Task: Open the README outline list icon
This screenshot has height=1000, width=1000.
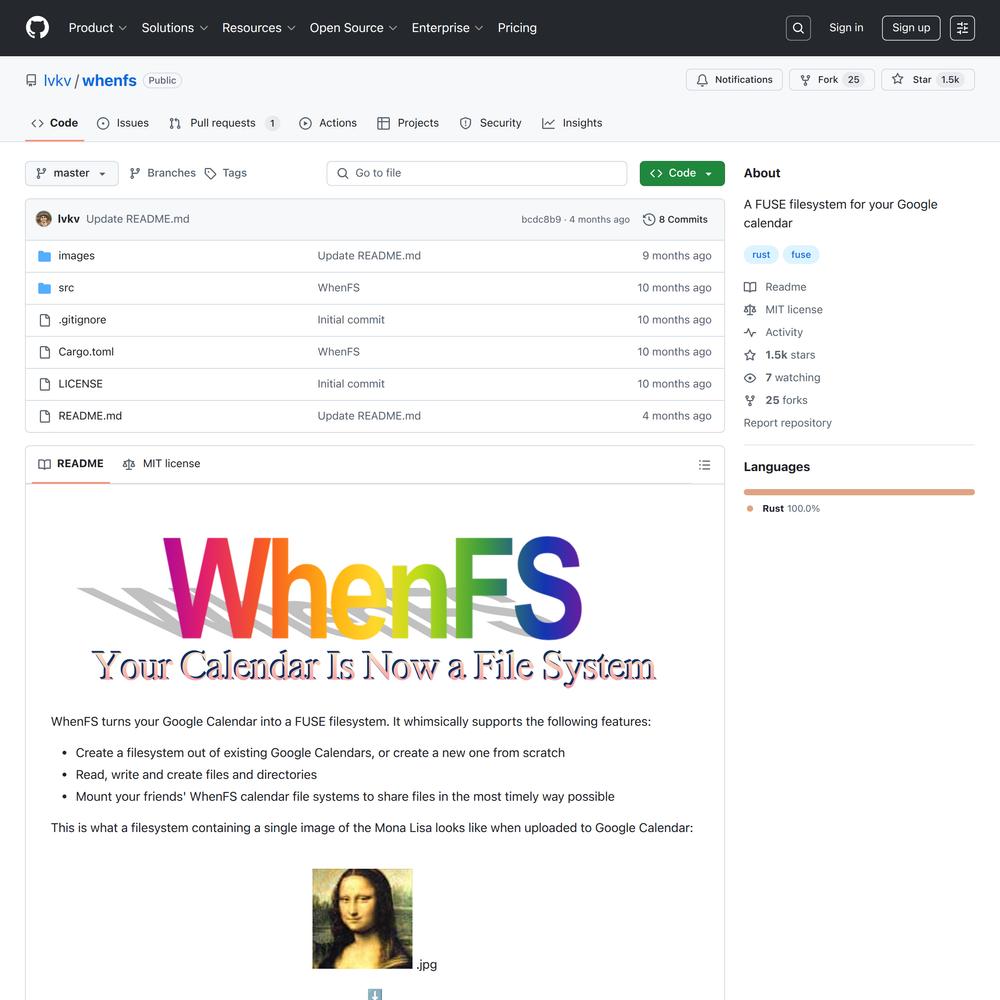Action: (704, 465)
